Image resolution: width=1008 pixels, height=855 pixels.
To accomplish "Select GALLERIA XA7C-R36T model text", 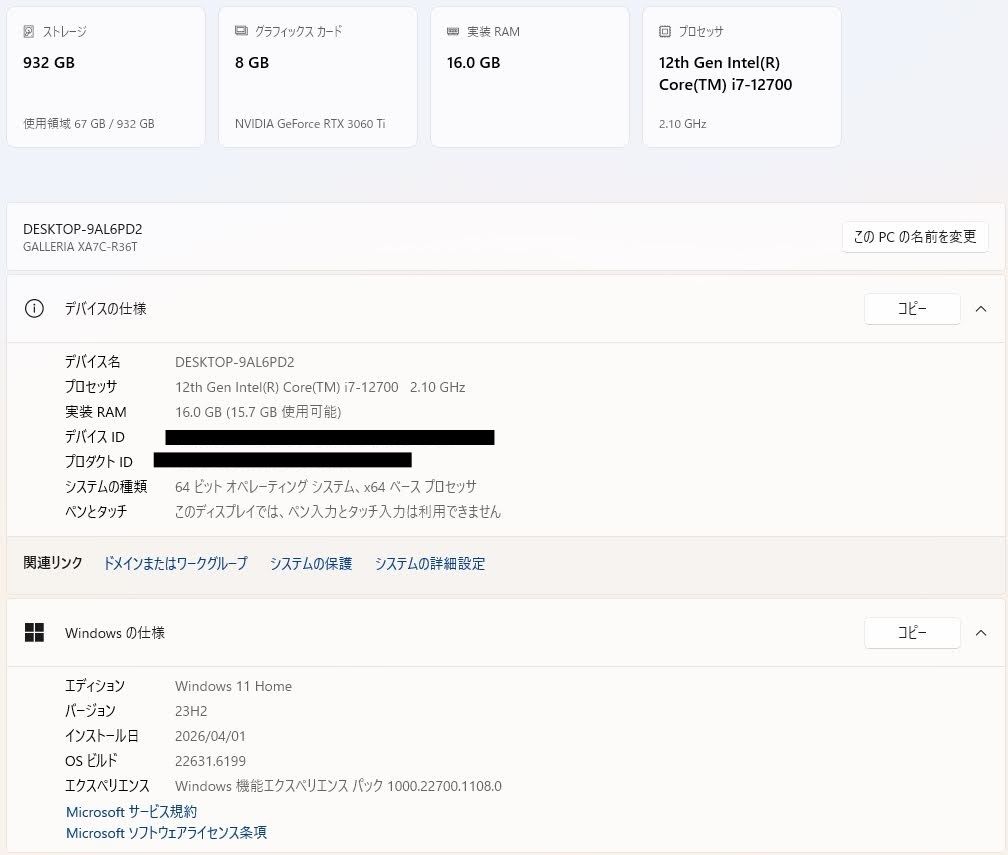I will [x=80, y=247].
